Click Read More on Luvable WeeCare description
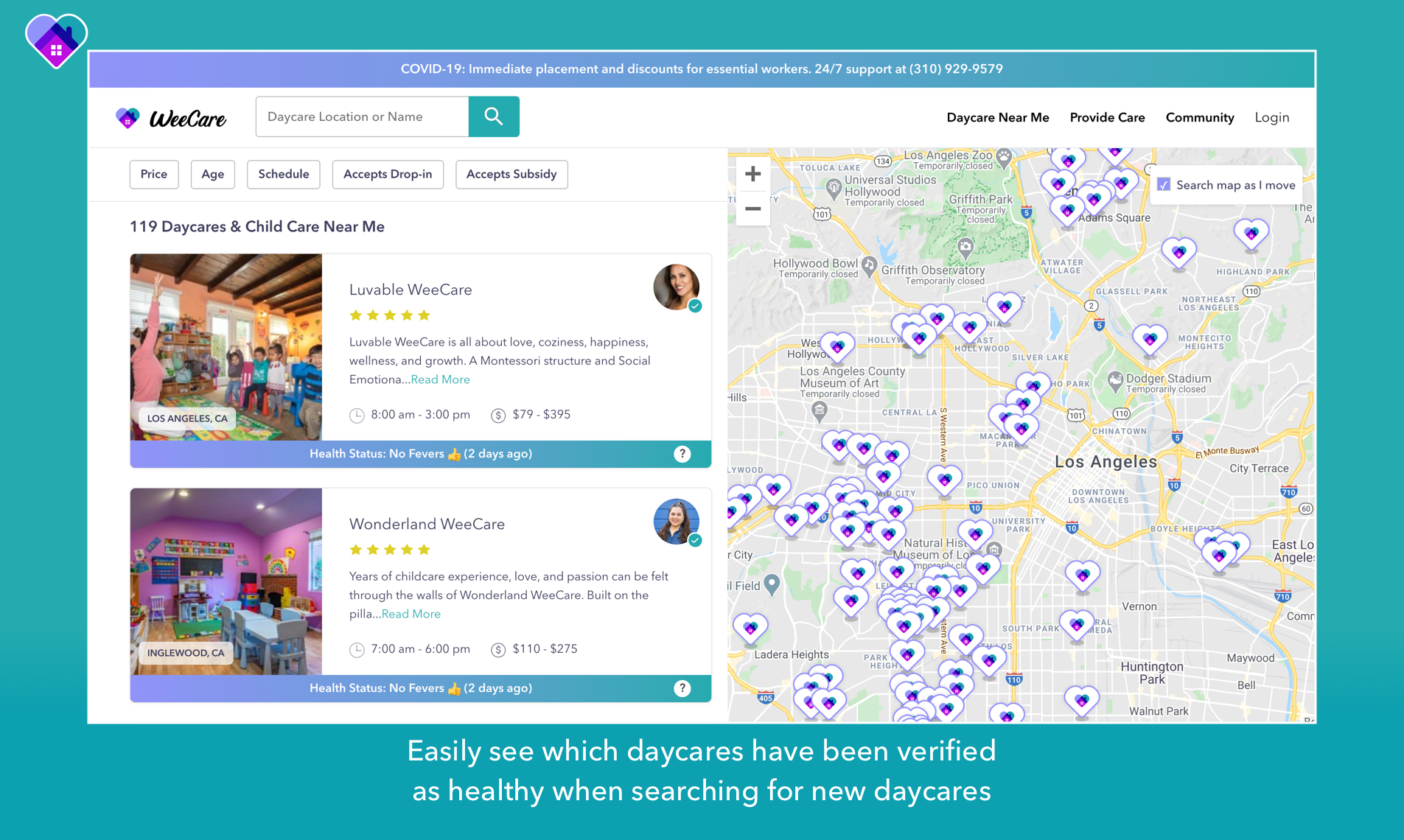1404x840 pixels. (440, 379)
